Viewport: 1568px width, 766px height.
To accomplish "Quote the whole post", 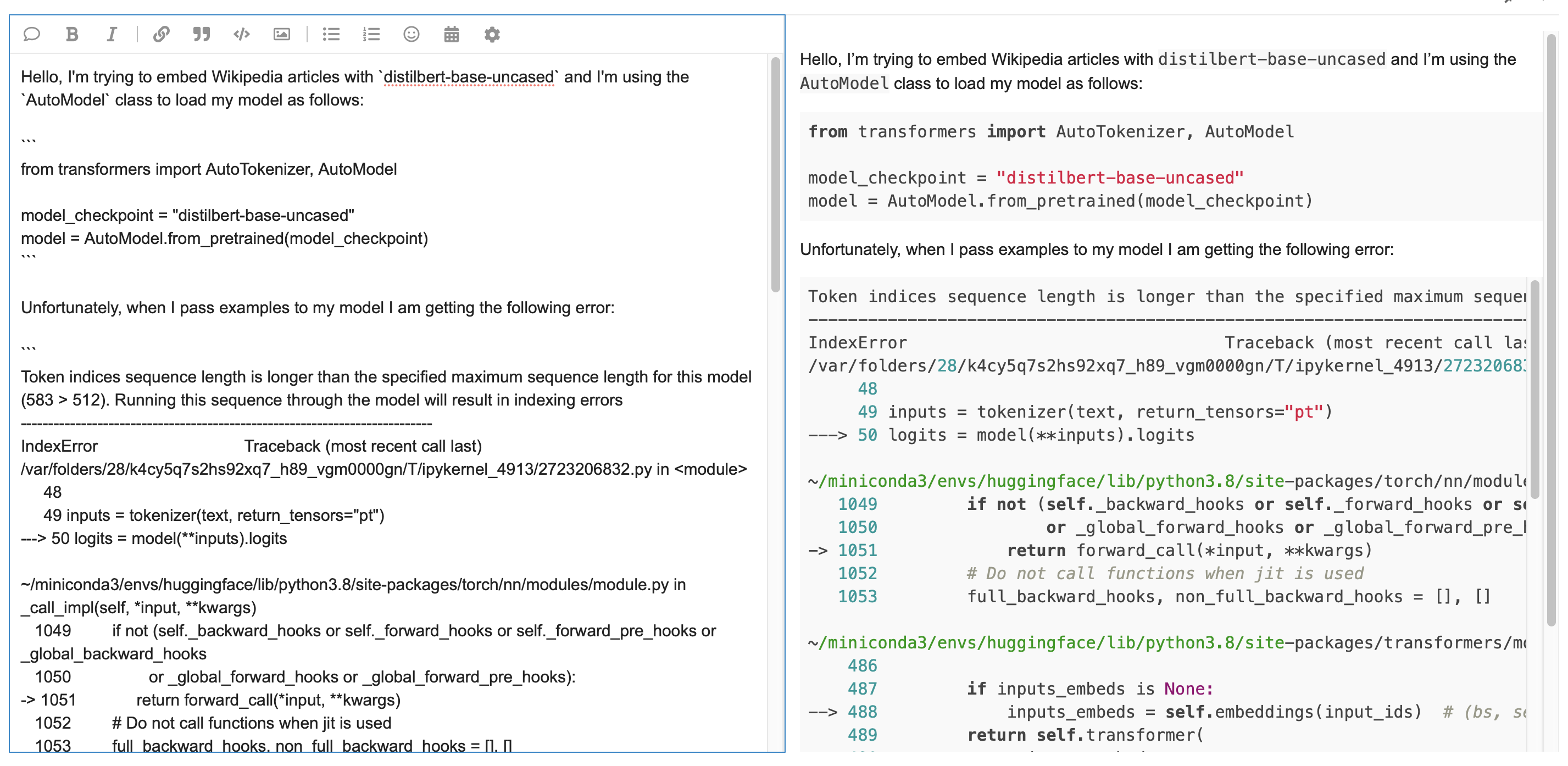I will [32, 34].
